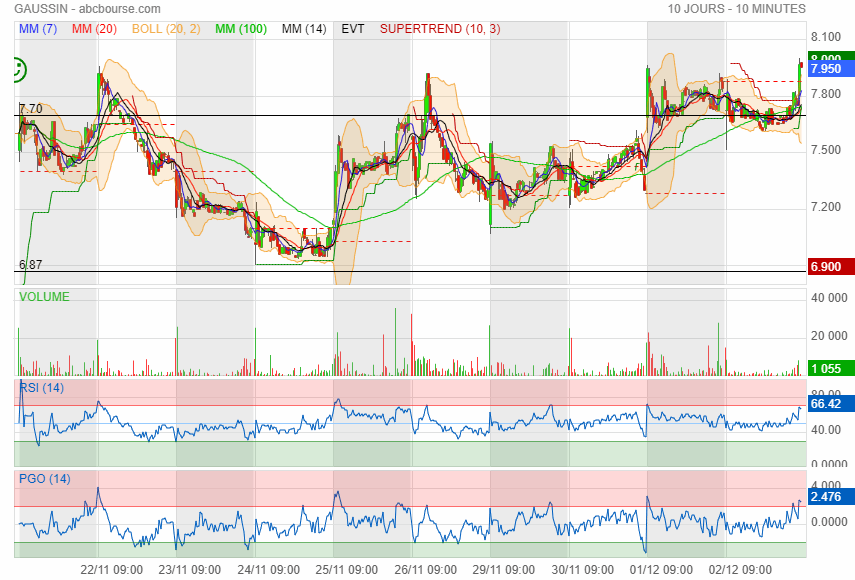Click the 30/11 09:00 date label
855x580 pixels.
coord(582,570)
